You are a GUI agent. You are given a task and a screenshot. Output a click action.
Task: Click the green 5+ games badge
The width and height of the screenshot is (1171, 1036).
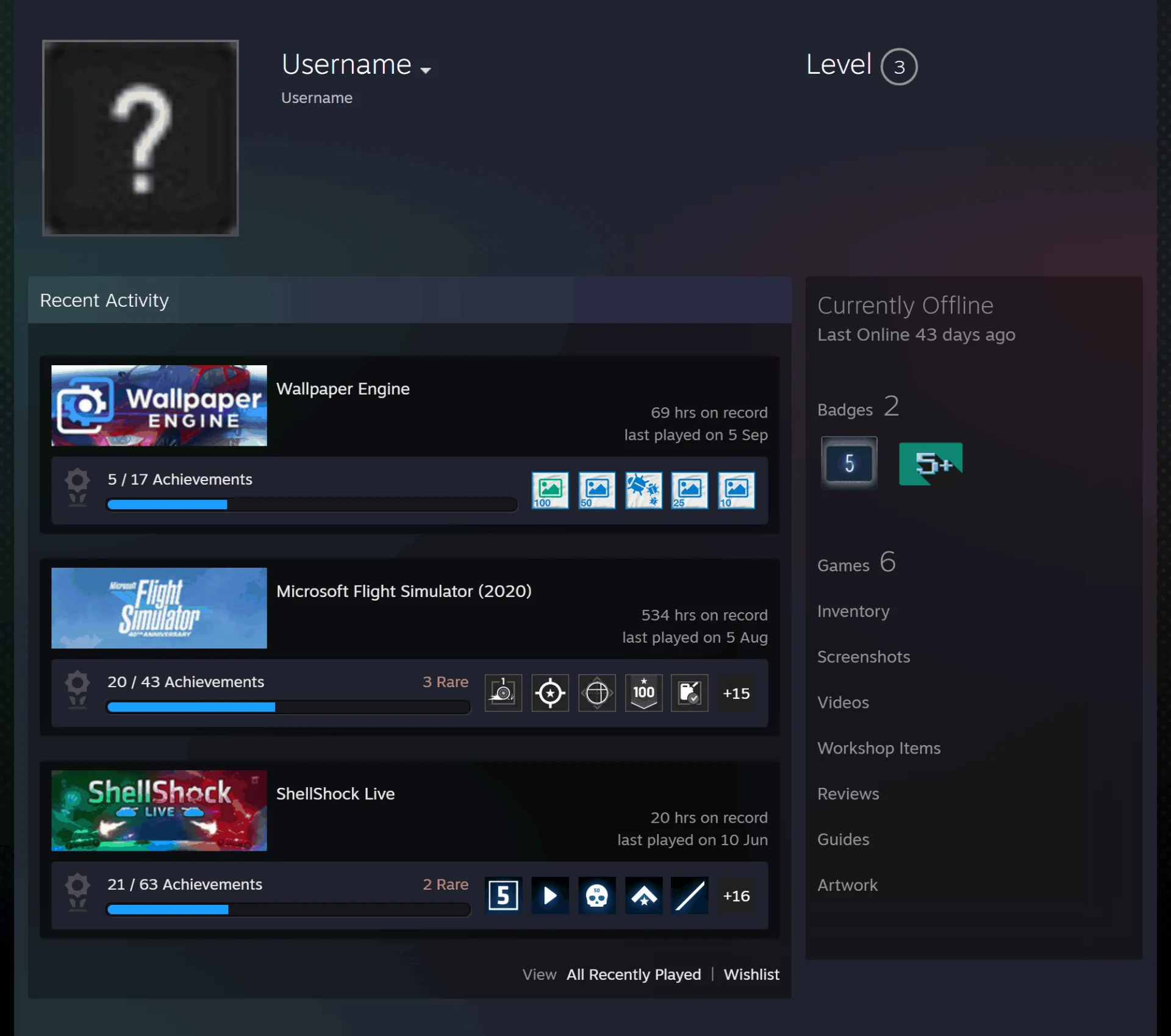pos(931,463)
